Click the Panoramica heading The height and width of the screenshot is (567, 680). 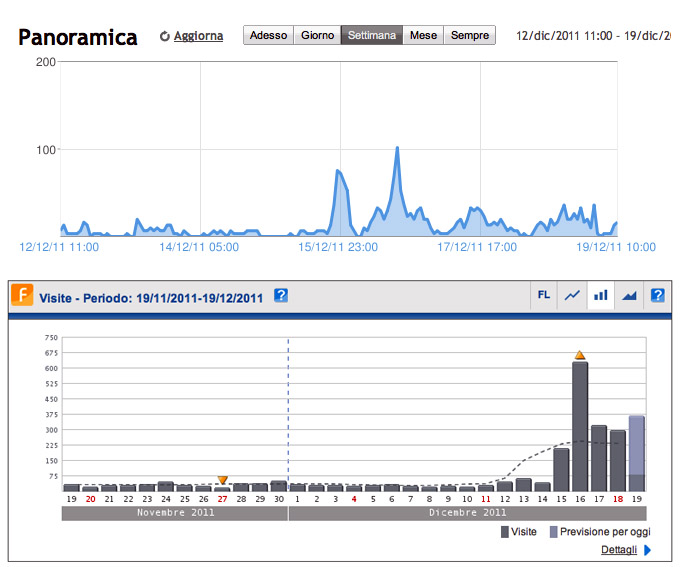tap(78, 37)
